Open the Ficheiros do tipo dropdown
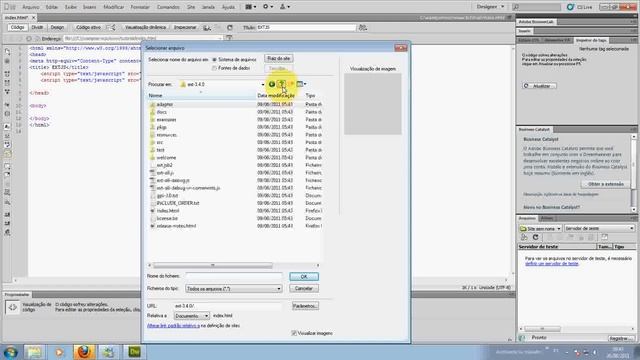The width and height of the screenshot is (640, 360). click(233, 289)
